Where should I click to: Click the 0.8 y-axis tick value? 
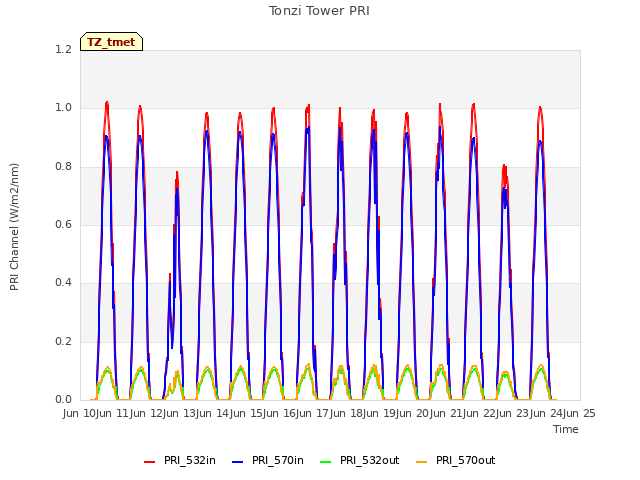click(x=63, y=167)
